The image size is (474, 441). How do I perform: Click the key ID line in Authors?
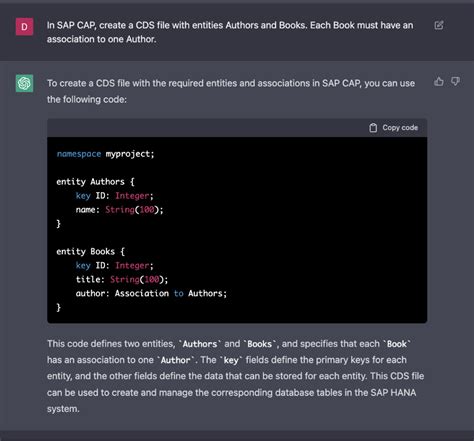pos(114,196)
